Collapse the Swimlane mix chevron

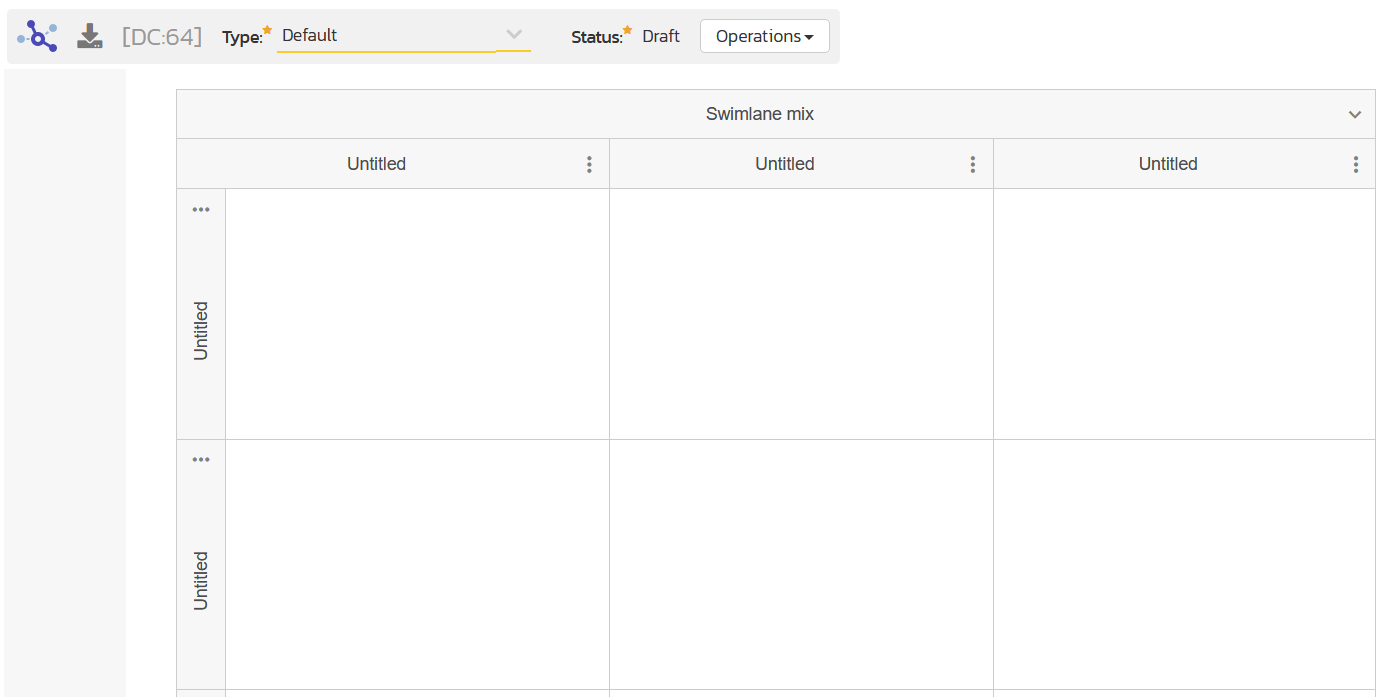tap(1354, 115)
